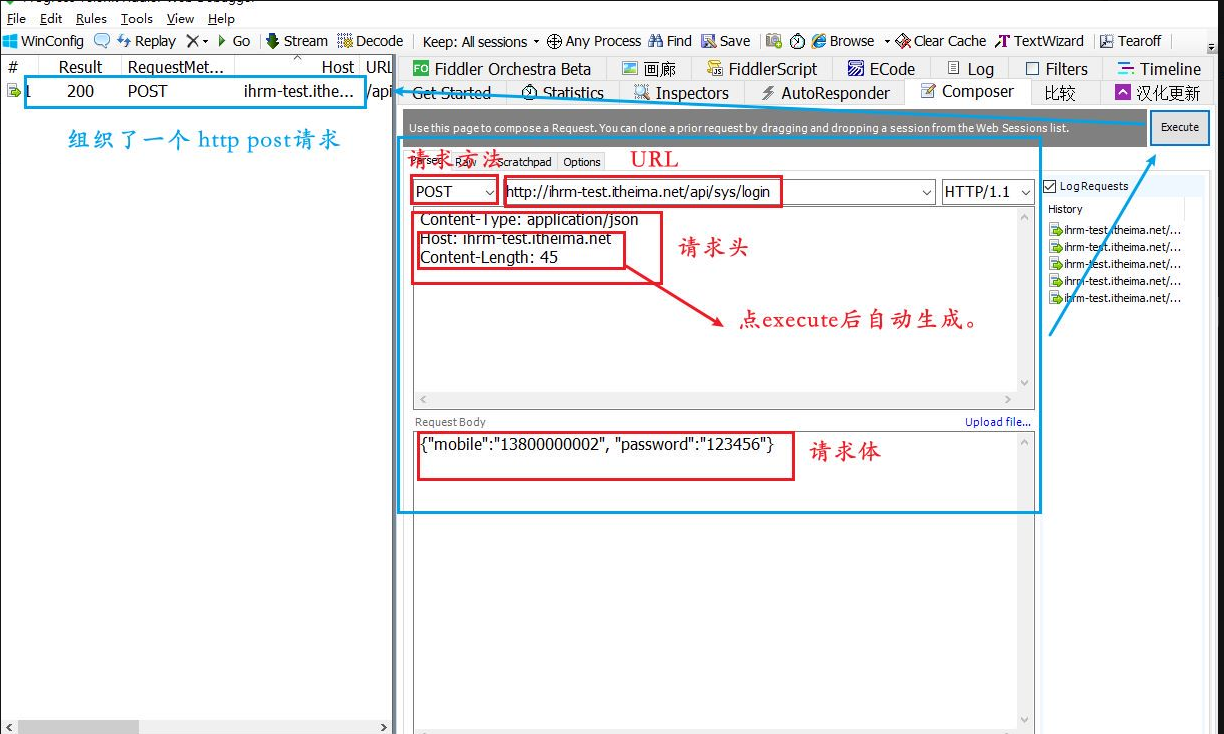
Task: Click the Execute button
Action: [x=1180, y=127]
